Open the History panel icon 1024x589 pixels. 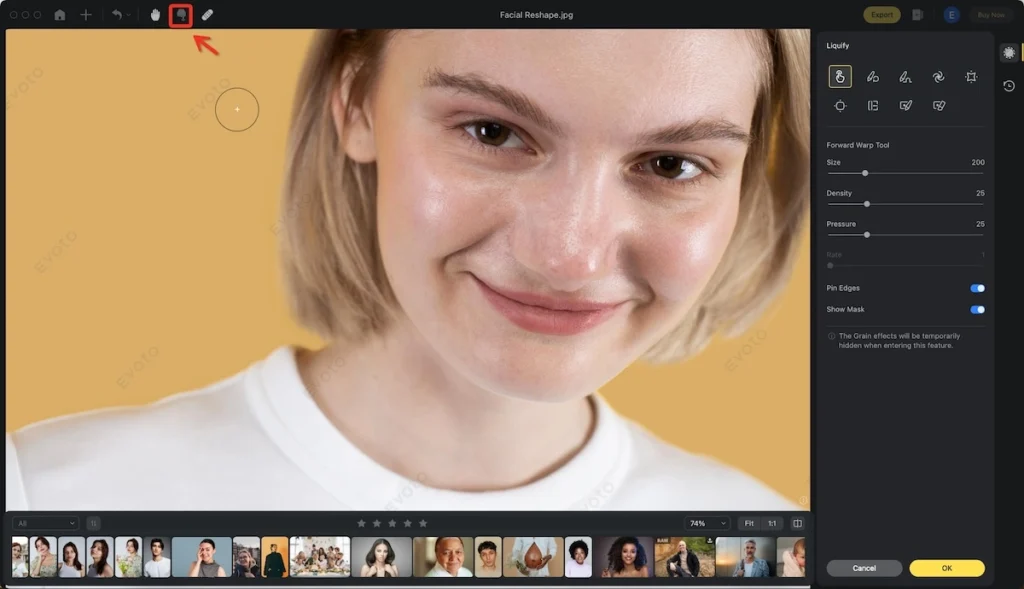[1009, 86]
